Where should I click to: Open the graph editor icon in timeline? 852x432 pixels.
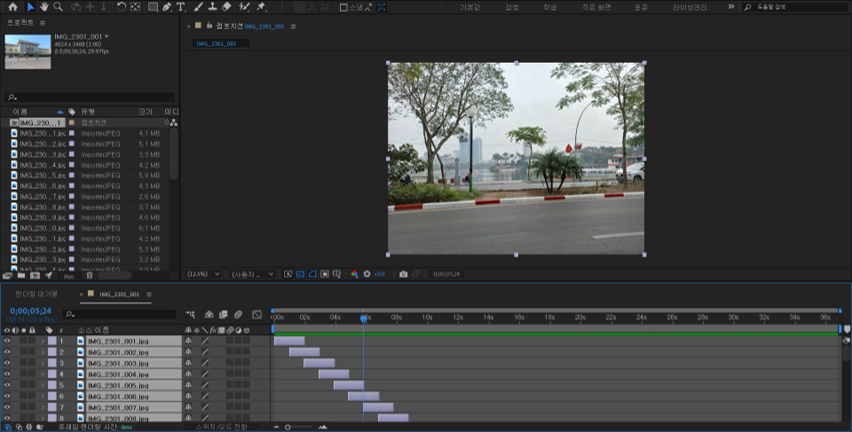point(257,315)
